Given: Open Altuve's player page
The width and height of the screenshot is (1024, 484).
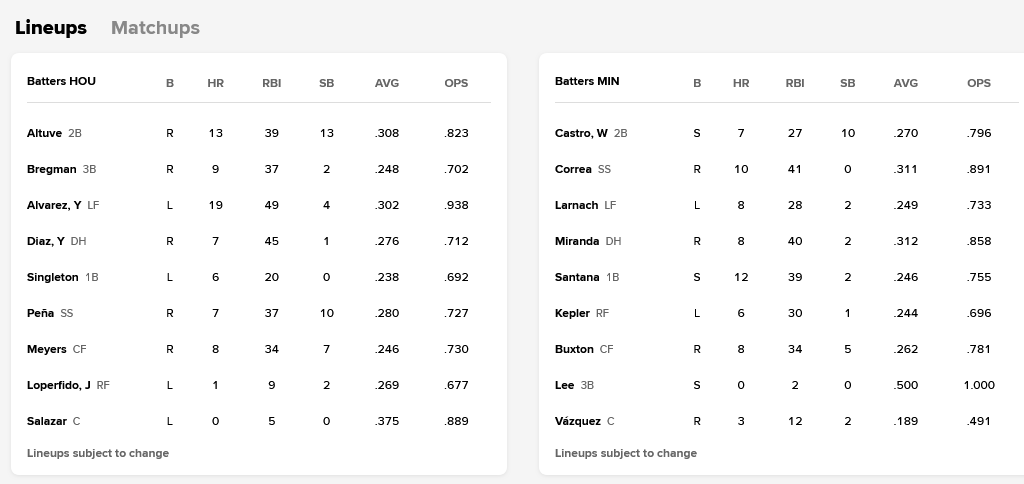Looking at the screenshot, I should click(x=44, y=133).
